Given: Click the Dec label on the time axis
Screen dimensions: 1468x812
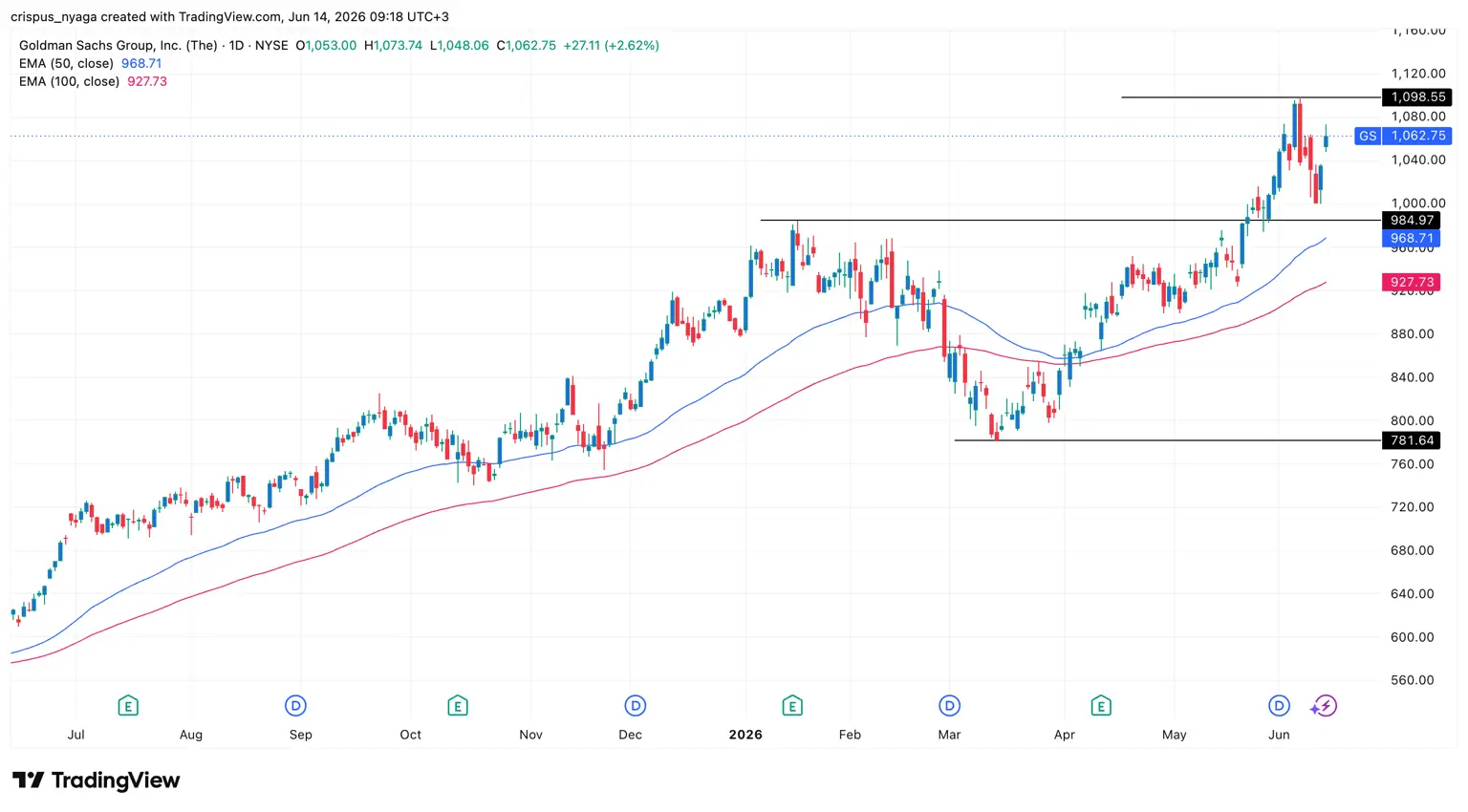Looking at the screenshot, I should pos(631,735).
